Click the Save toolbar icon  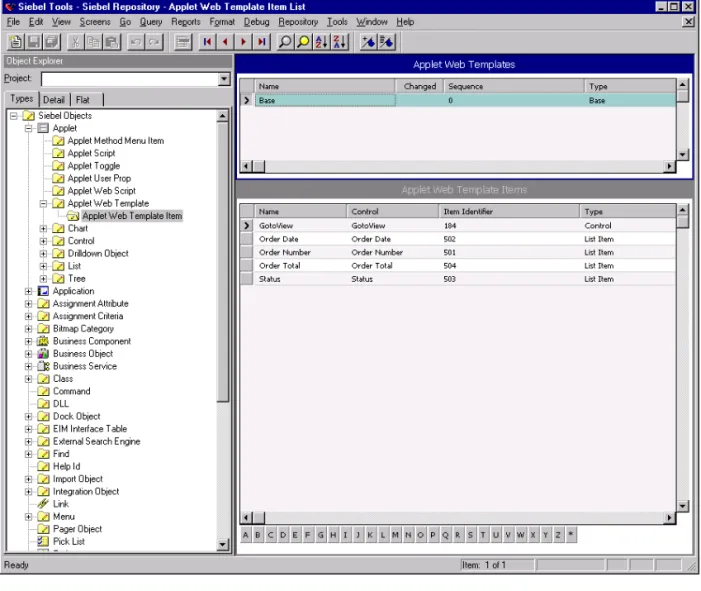33,42
